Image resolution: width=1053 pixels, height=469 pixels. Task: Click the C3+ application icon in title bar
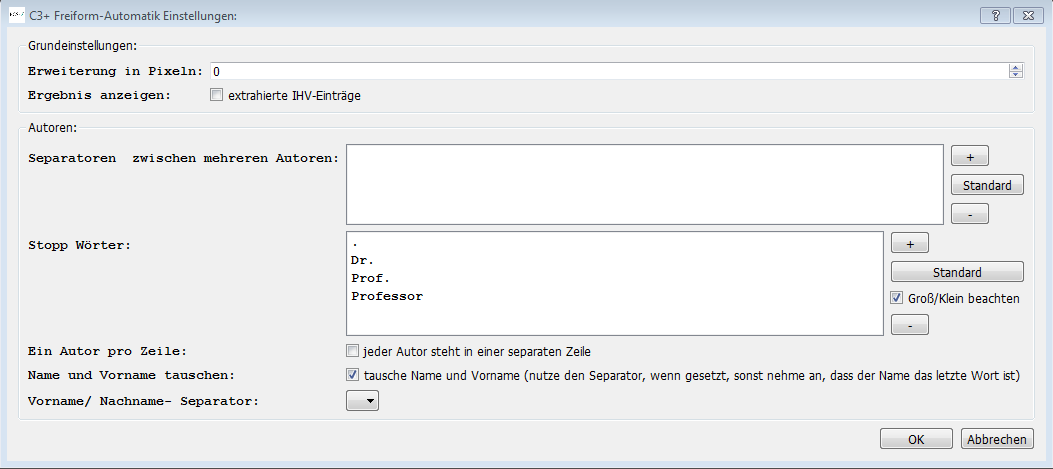(16, 15)
